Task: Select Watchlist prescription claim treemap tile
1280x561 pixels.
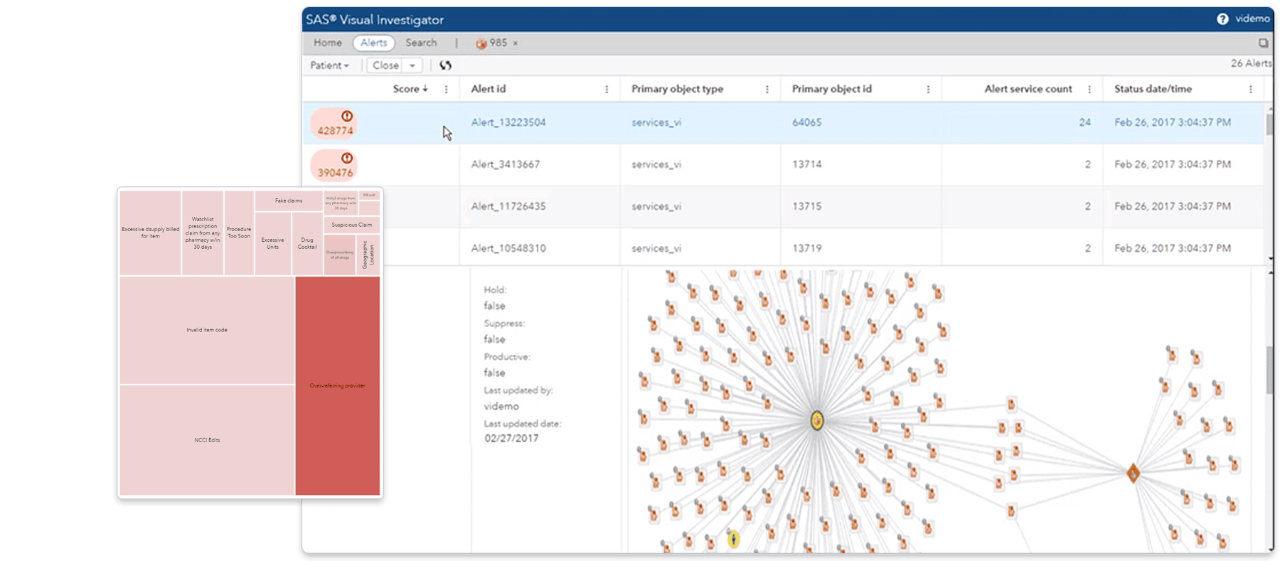Action: 203,233
